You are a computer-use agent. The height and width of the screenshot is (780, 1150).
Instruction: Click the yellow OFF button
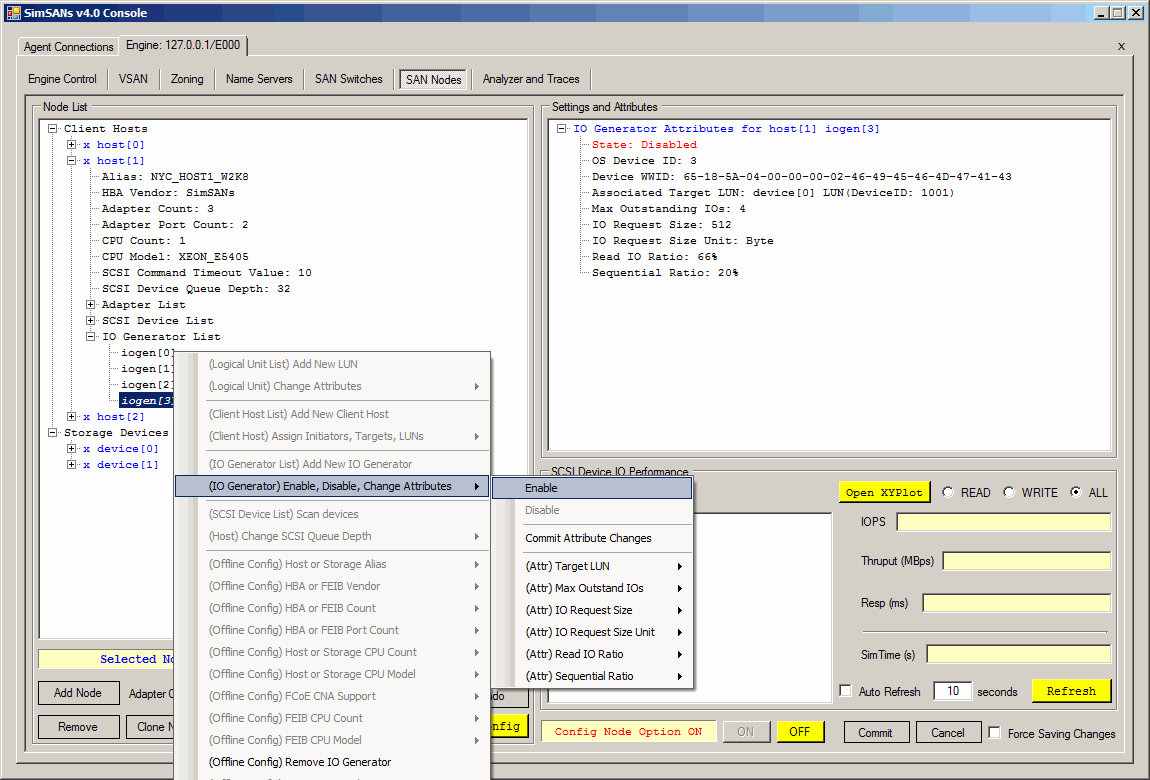pos(799,732)
